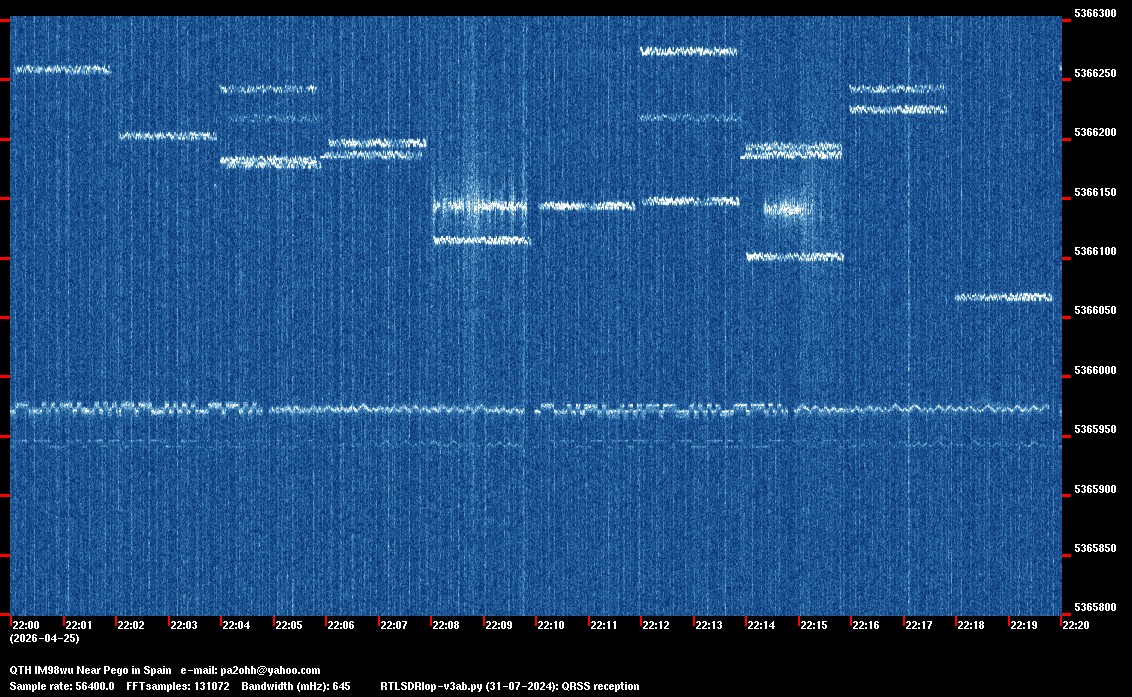Click the 22:18 time axis label
Viewport: 1132px width, 697px height.
971,625
